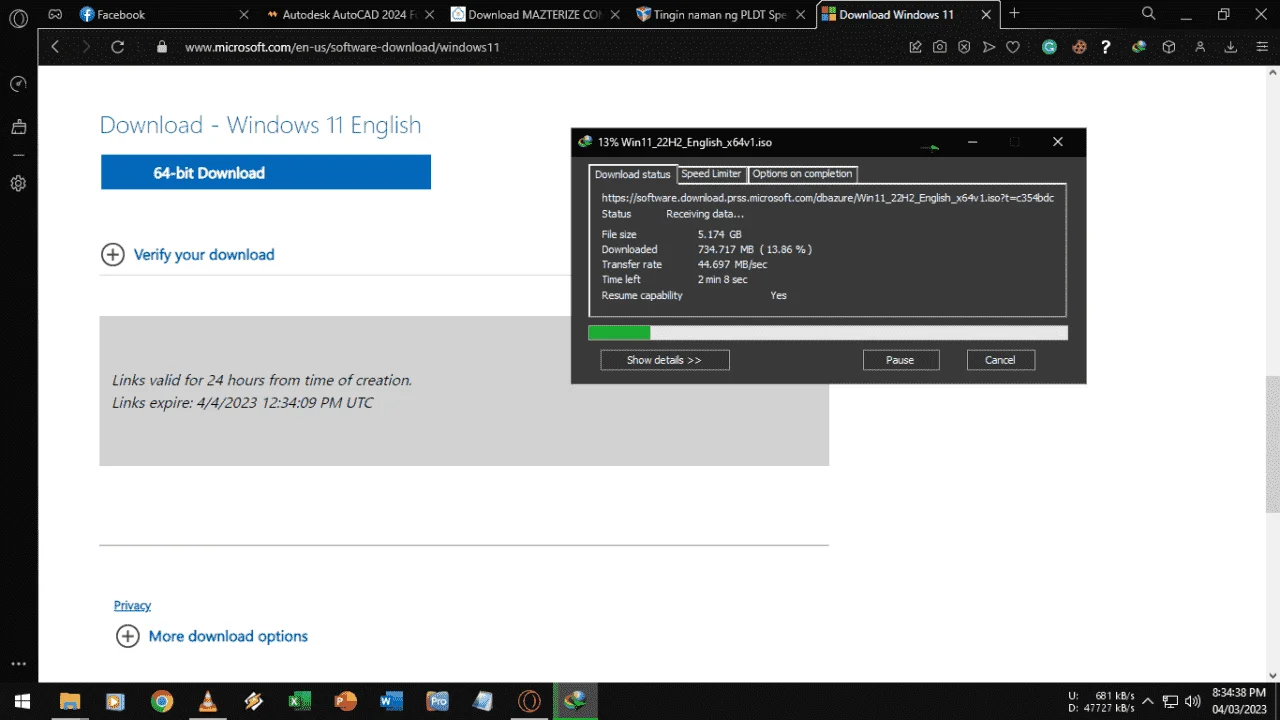Cancel the Win11 ISO download
Viewport: 1280px width, 720px height.
(1000, 360)
